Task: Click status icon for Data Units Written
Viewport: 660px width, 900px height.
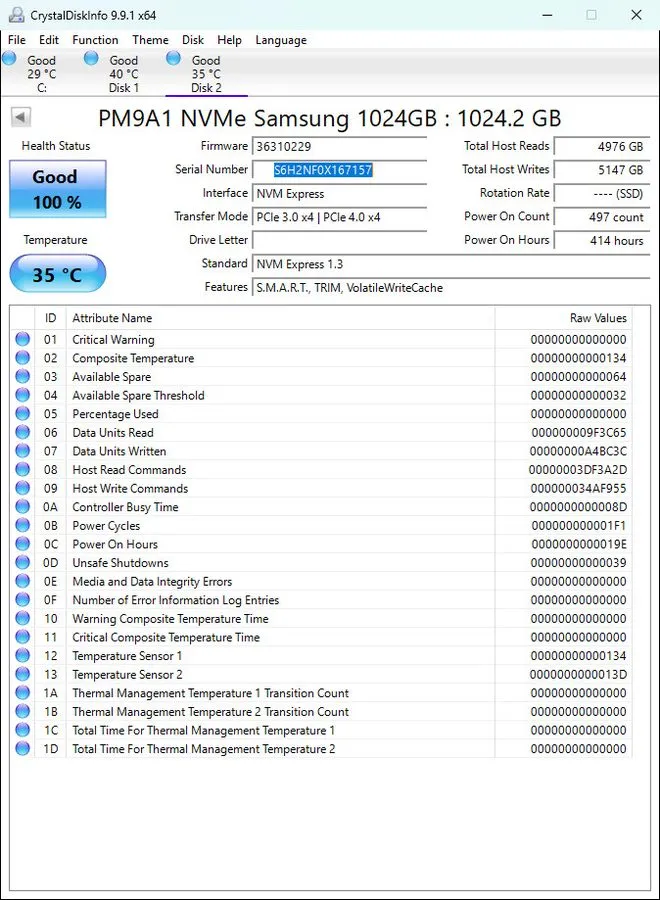Action: click(x=22, y=451)
